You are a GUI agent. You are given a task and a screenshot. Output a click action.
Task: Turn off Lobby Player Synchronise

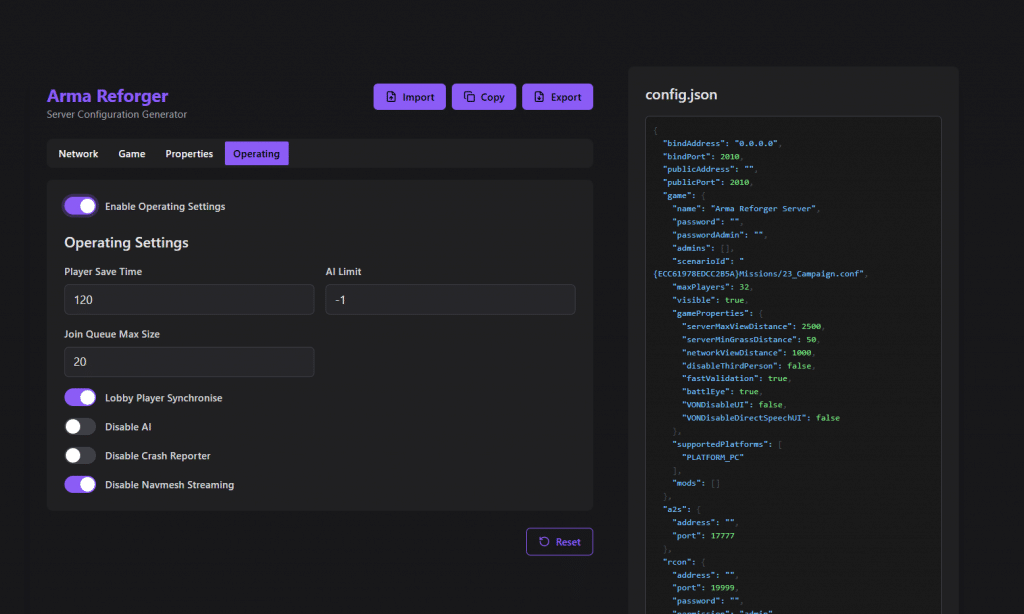[x=79, y=397]
